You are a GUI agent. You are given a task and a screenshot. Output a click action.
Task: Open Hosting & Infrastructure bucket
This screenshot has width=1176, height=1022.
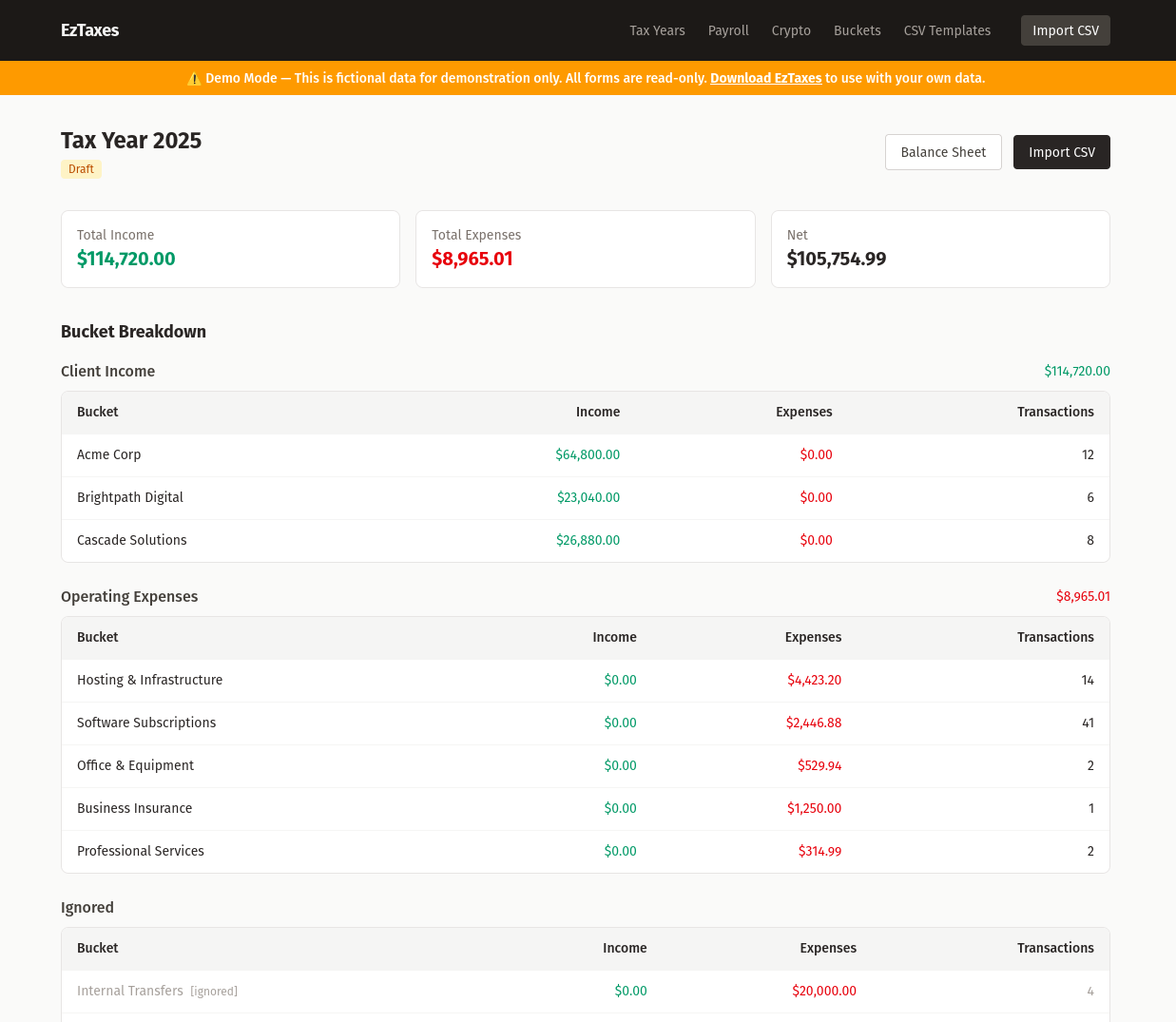586,681
